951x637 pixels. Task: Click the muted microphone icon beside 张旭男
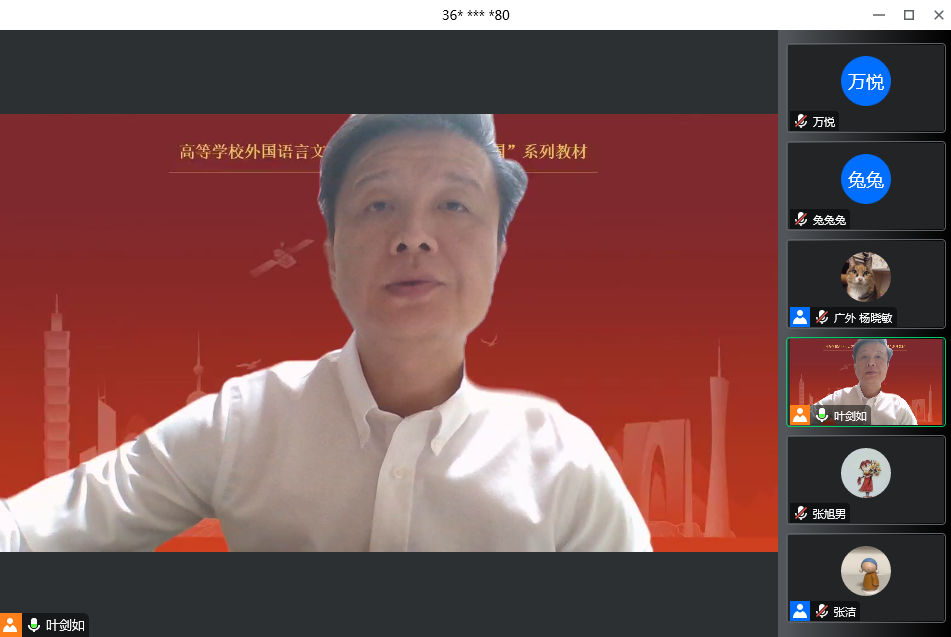[801, 513]
